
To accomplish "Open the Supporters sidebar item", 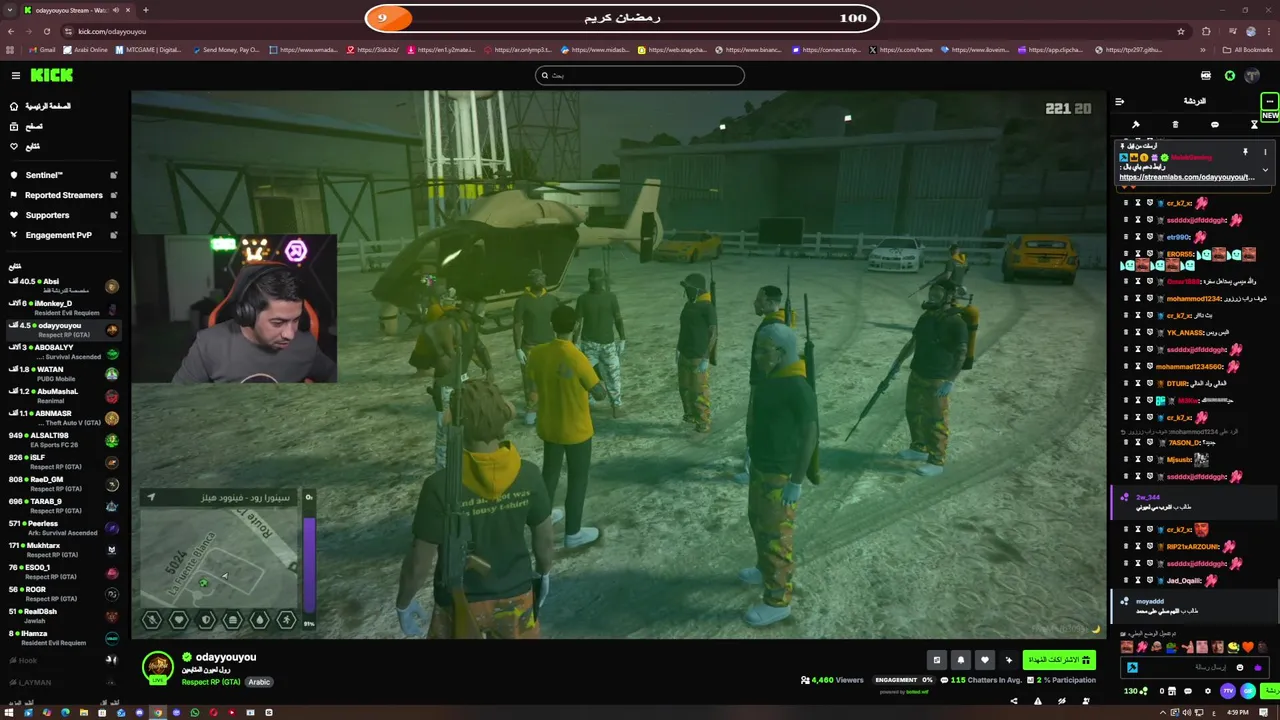I will [62, 215].
